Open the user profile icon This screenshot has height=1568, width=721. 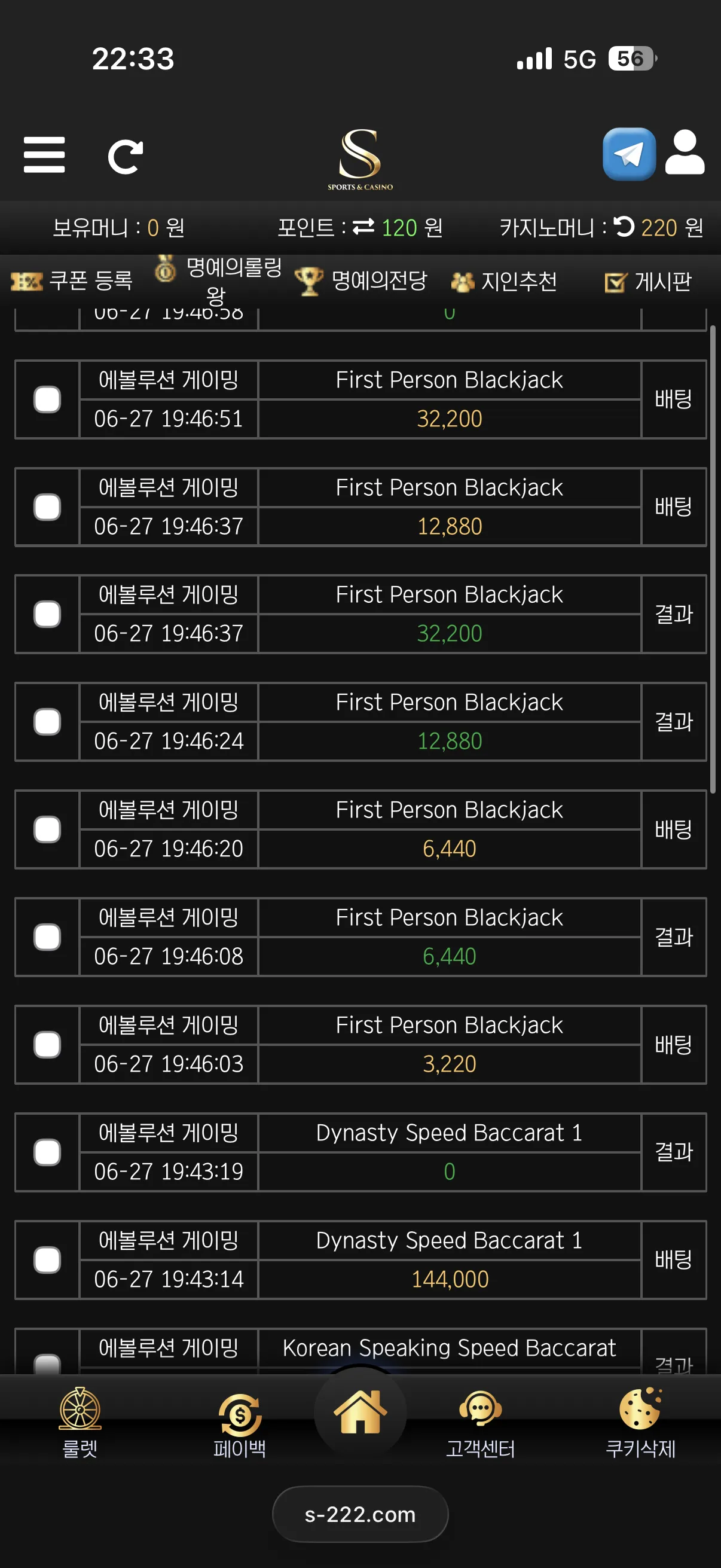pyautogui.click(x=685, y=152)
